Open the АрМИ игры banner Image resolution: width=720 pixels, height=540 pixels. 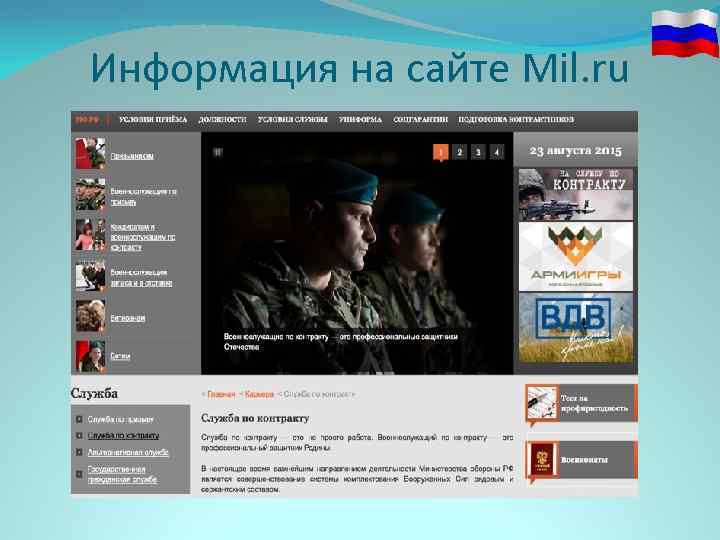(576, 256)
